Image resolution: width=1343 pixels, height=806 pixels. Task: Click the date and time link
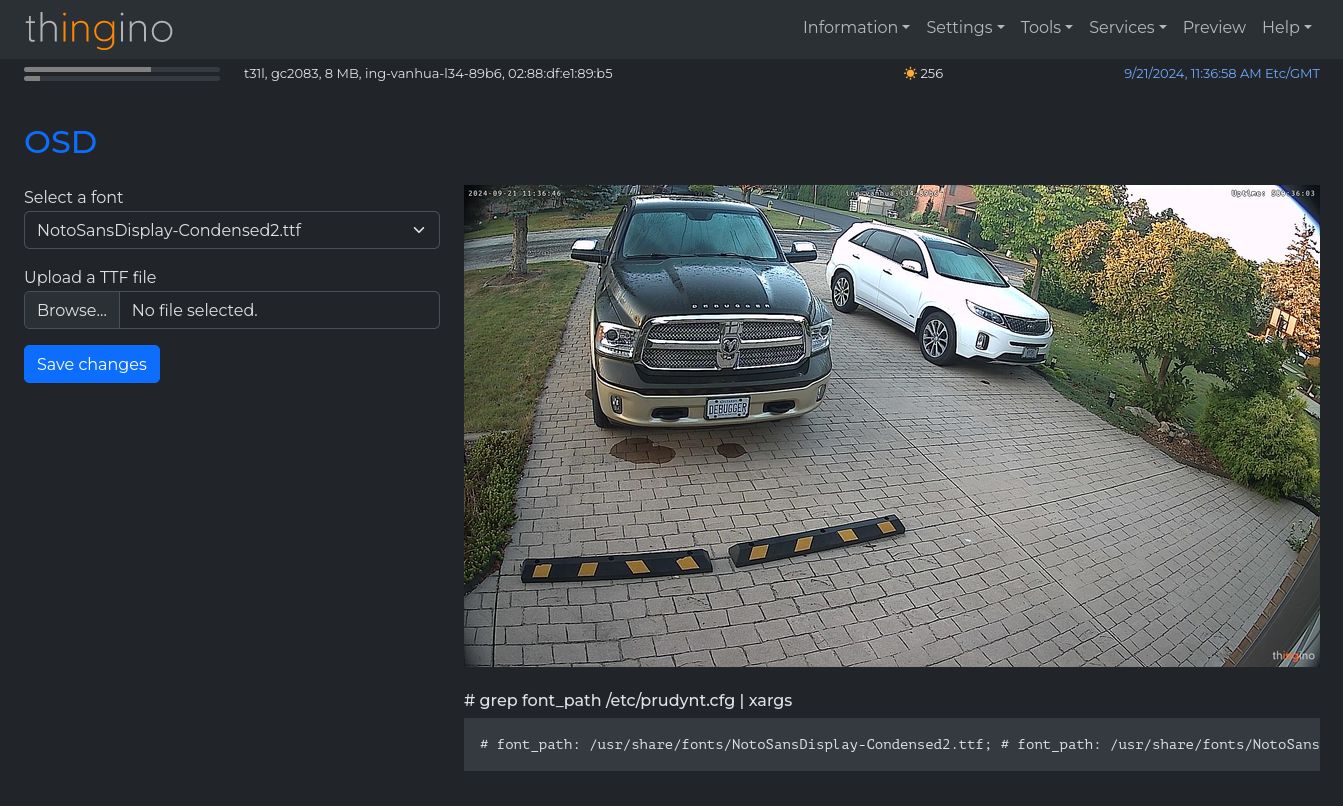pos(1221,73)
